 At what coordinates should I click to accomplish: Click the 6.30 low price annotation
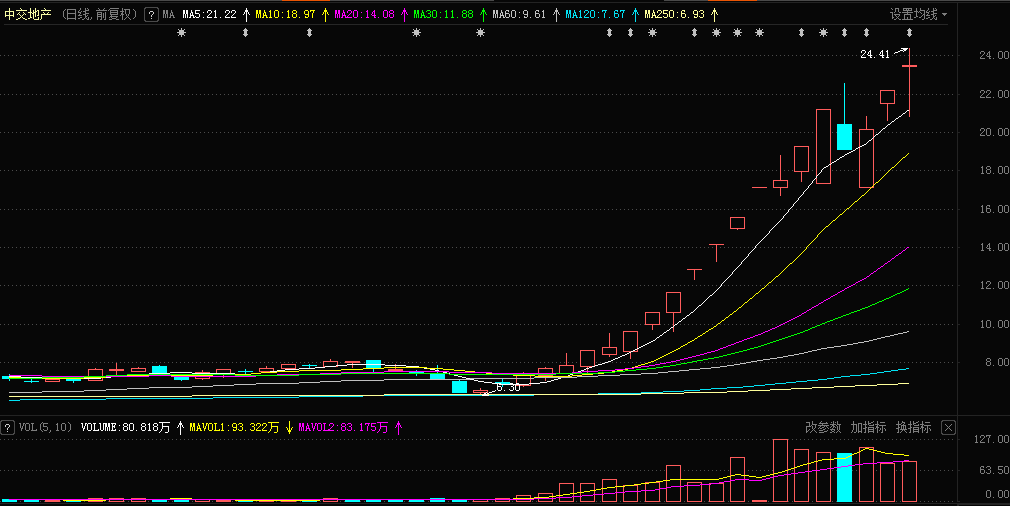[x=508, y=388]
